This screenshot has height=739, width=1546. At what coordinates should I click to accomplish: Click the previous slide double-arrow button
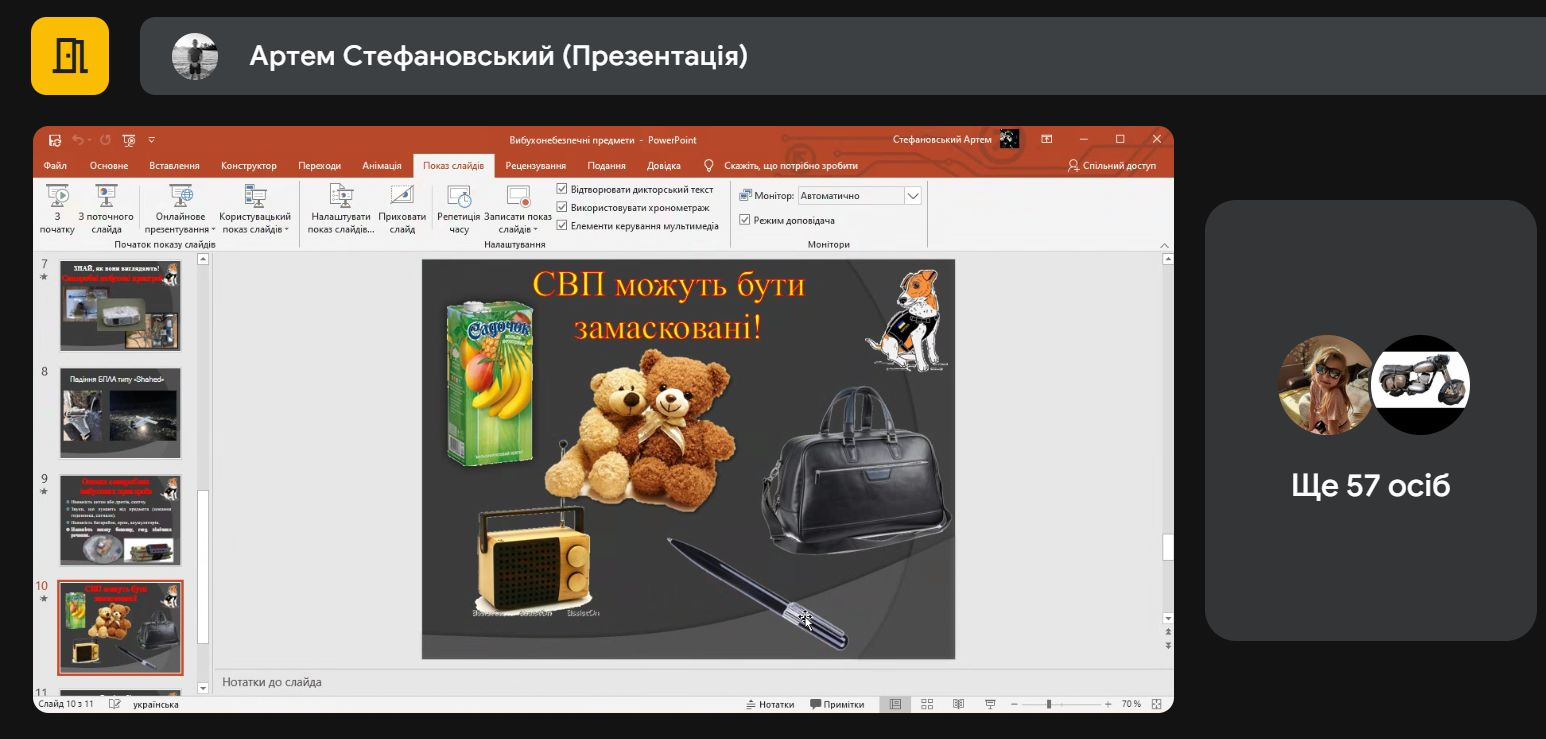pos(1168,632)
